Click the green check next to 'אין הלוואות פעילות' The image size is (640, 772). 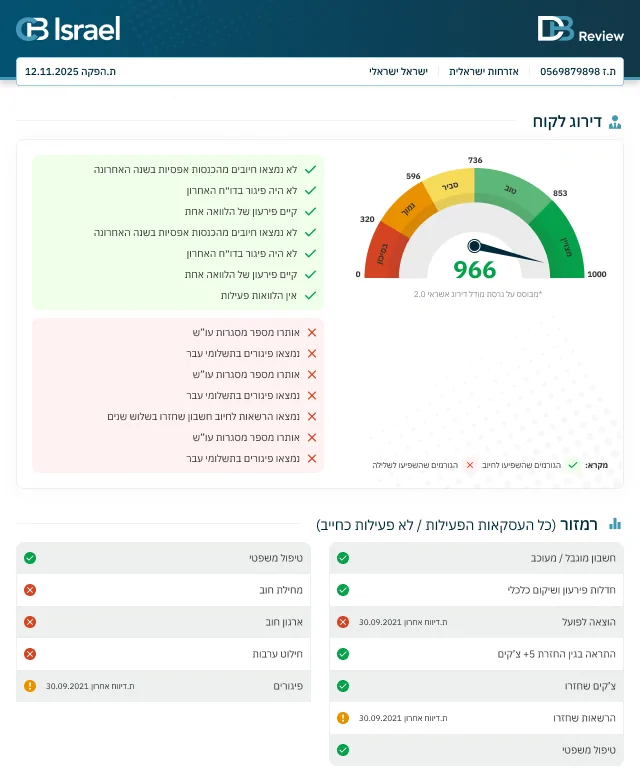click(x=310, y=296)
